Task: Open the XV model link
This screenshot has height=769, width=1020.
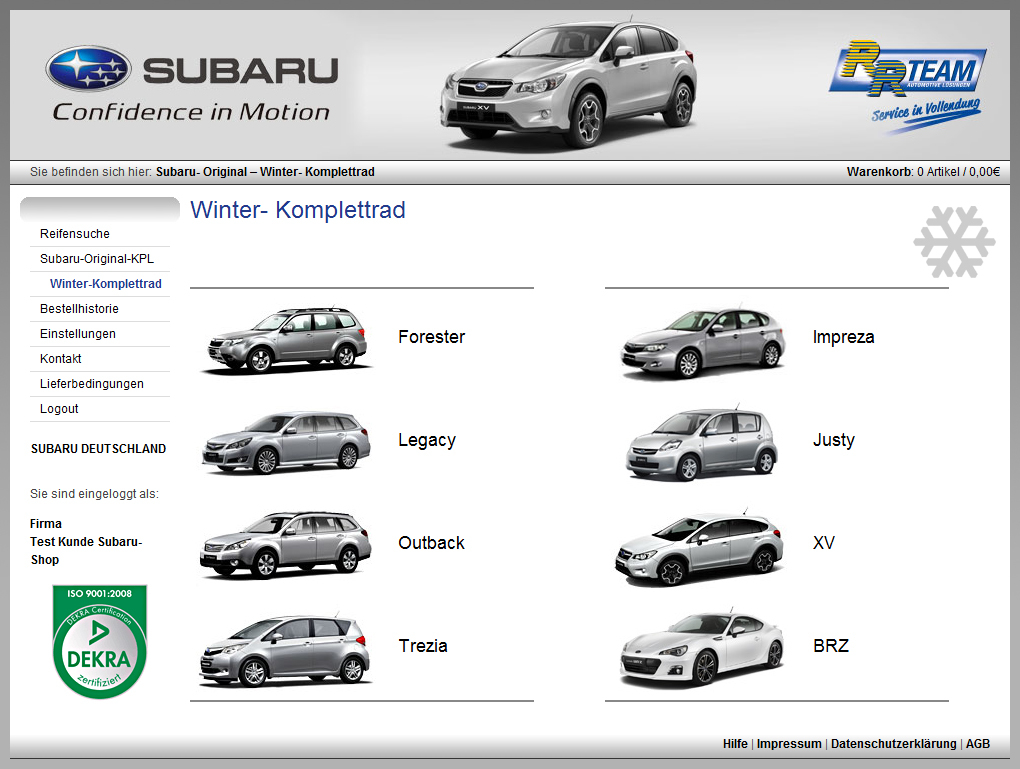Action: point(824,543)
